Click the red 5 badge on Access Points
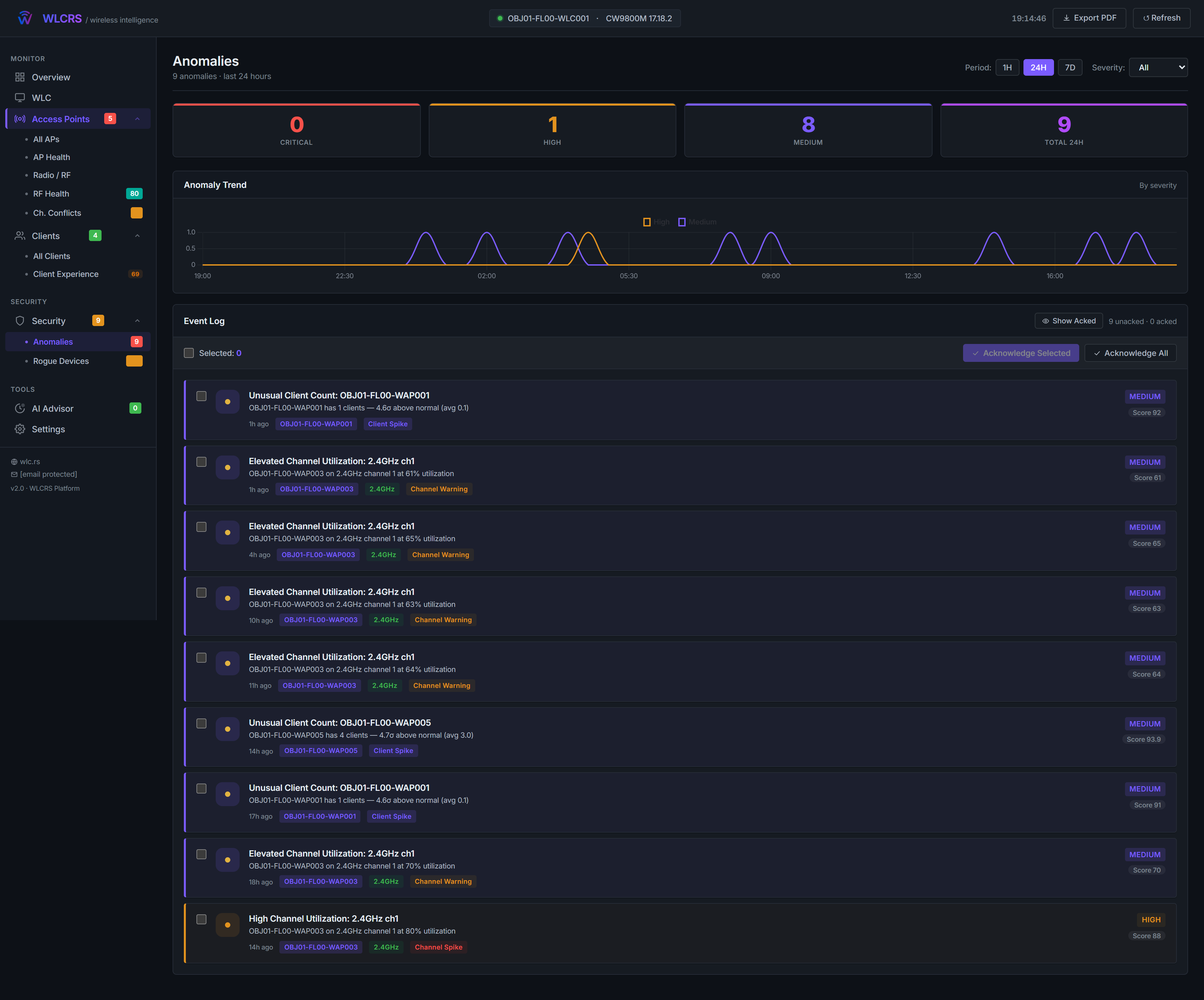The width and height of the screenshot is (1204, 1000). point(110,119)
